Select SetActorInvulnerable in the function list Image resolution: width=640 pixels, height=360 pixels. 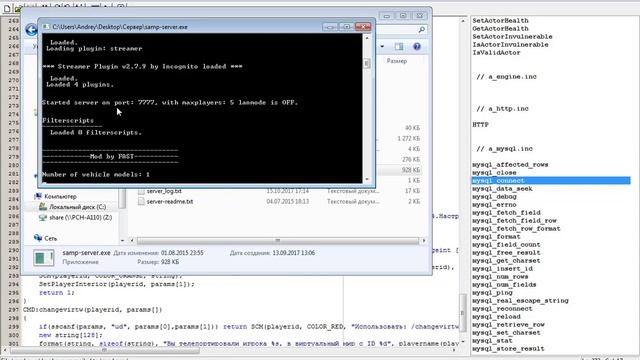pos(512,36)
